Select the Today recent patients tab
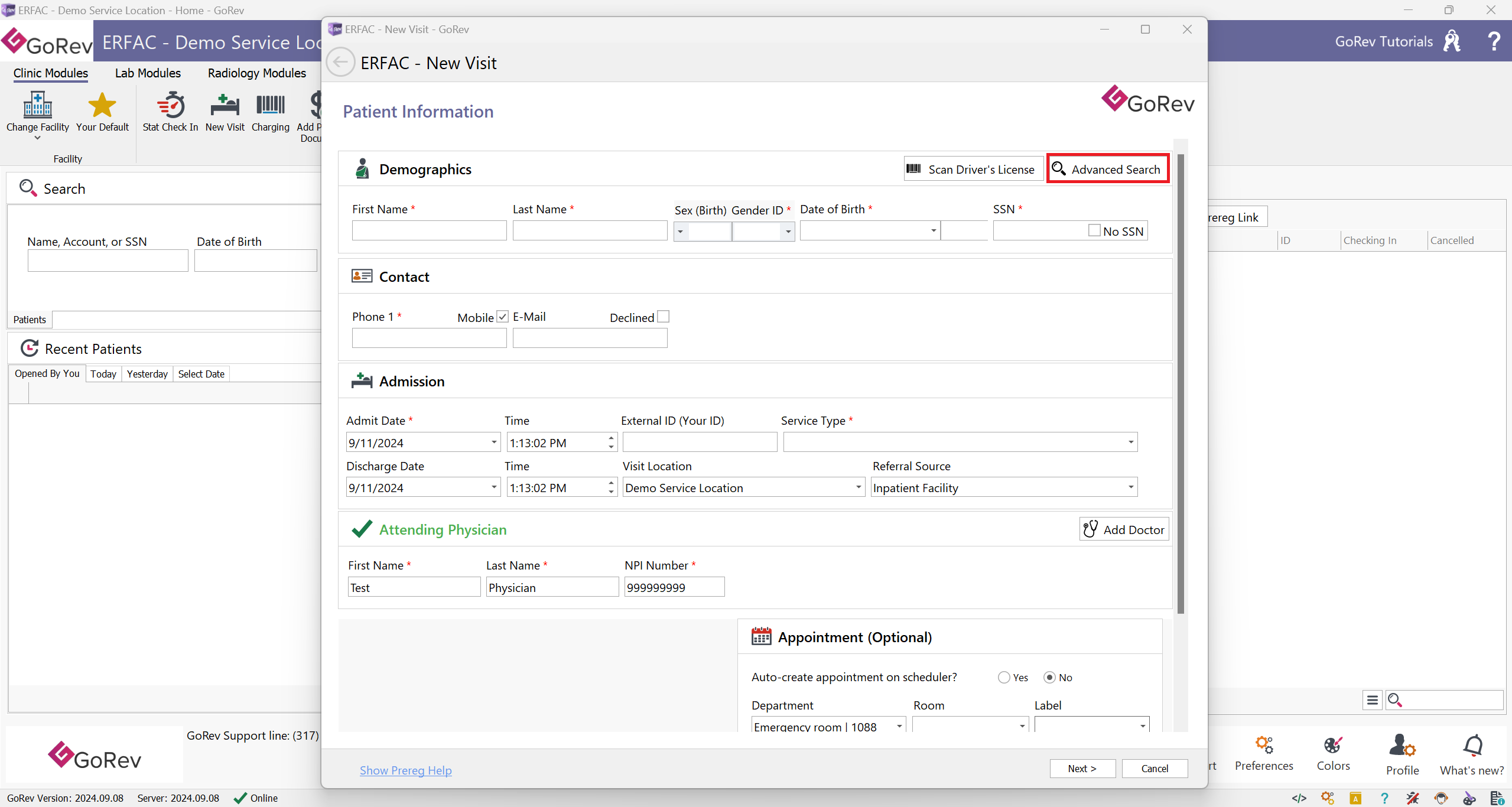 click(103, 374)
